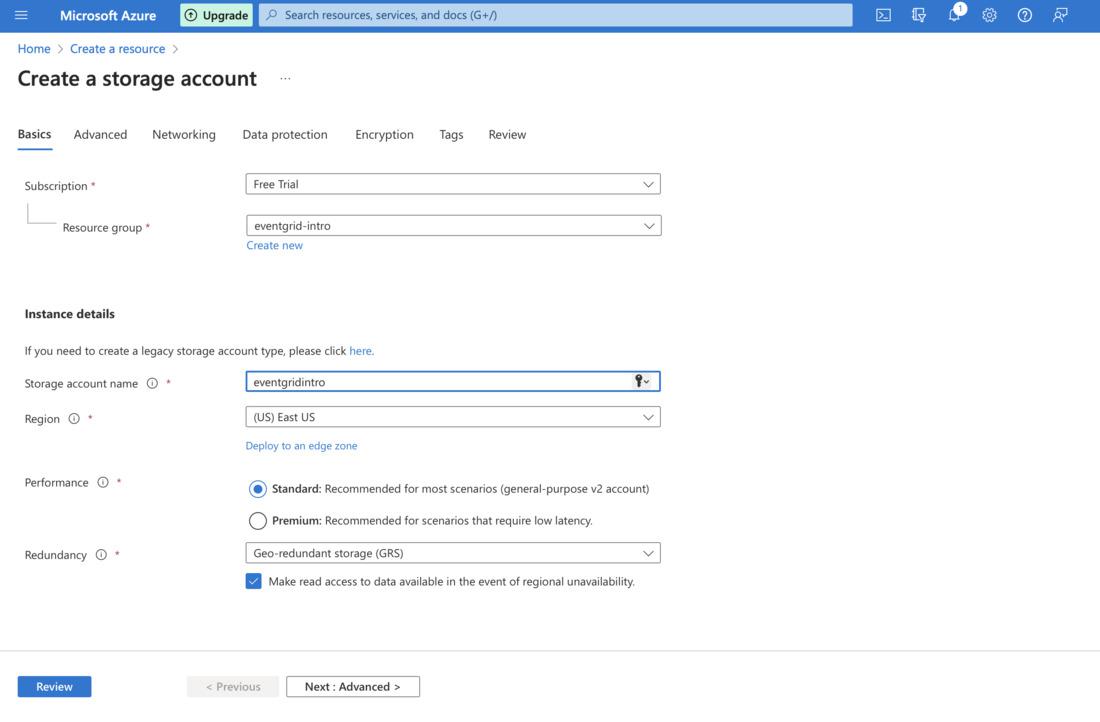Open the Directories and subscriptions filter icon
Viewport: 1100px width, 722px height.
click(x=919, y=15)
